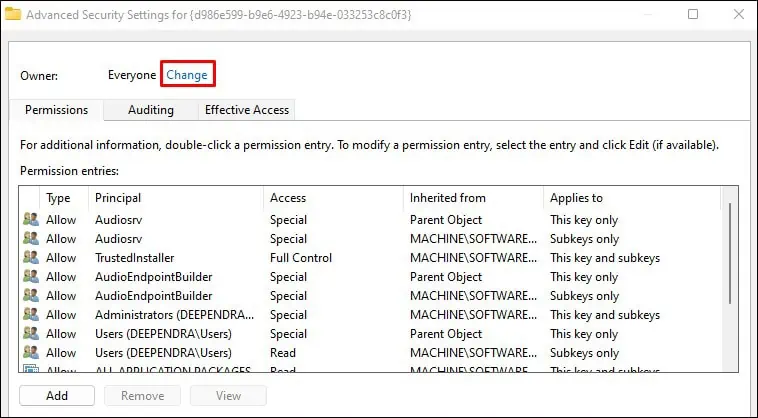Maximize the Advanced Security Settings window
Image resolution: width=758 pixels, height=418 pixels.
click(x=693, y=14)
